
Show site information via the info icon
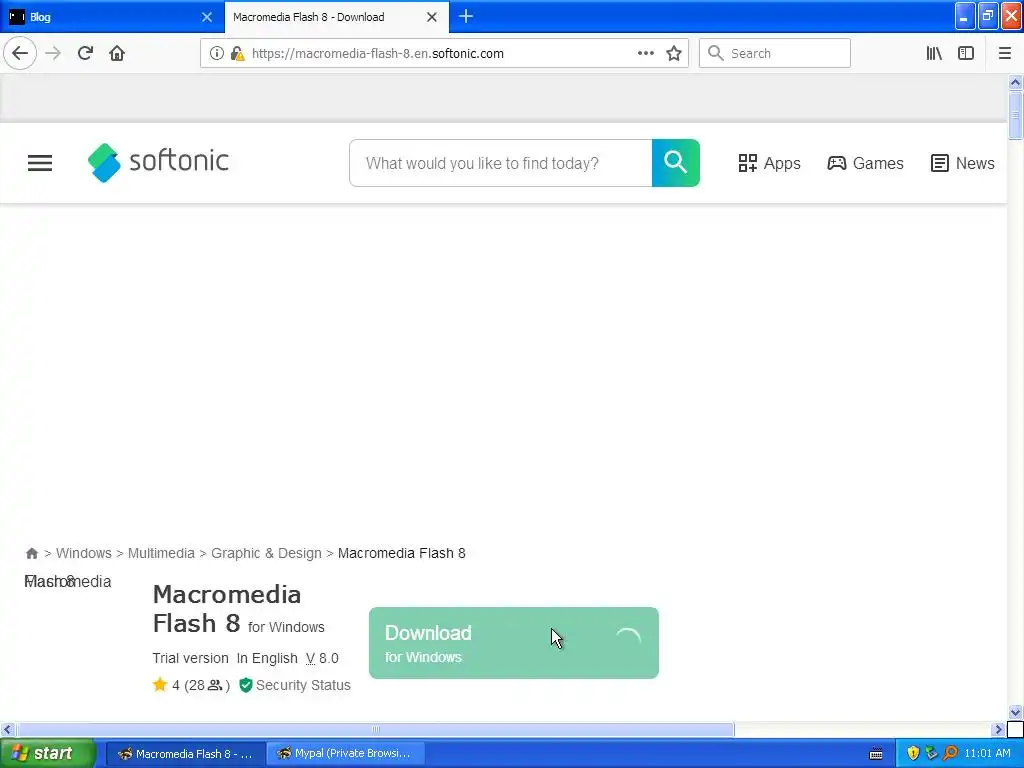coord(216,54)
